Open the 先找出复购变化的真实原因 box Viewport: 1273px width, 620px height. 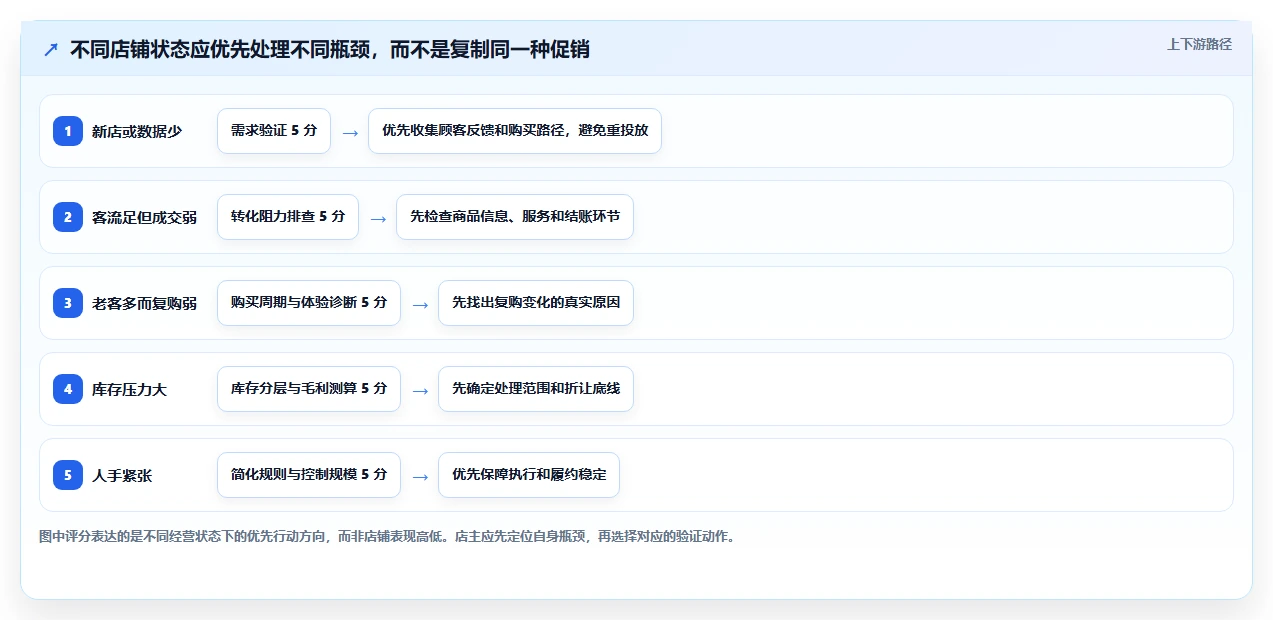click(536, 303)
